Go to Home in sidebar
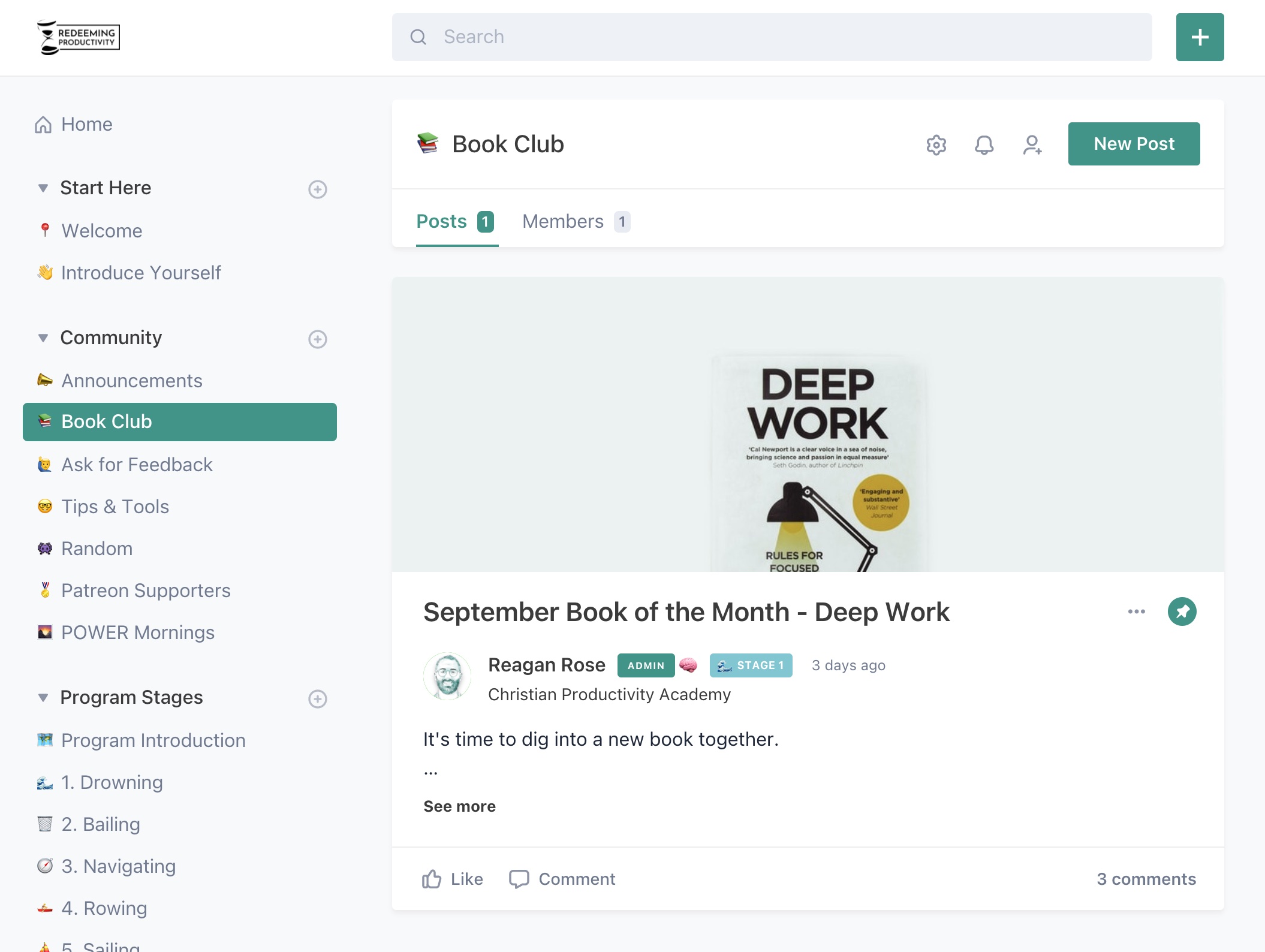 87,125
